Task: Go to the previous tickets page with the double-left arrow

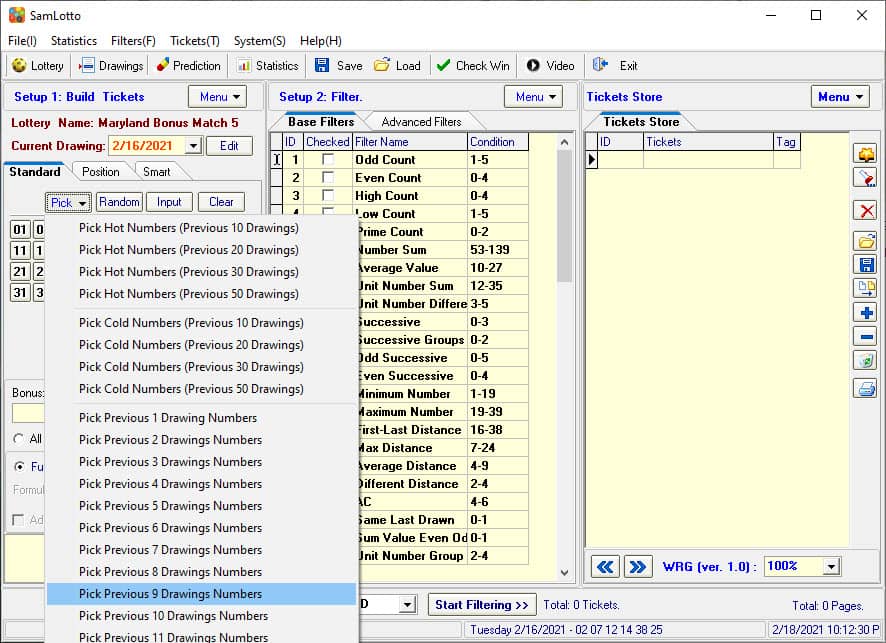Action: tap(605, 567)
